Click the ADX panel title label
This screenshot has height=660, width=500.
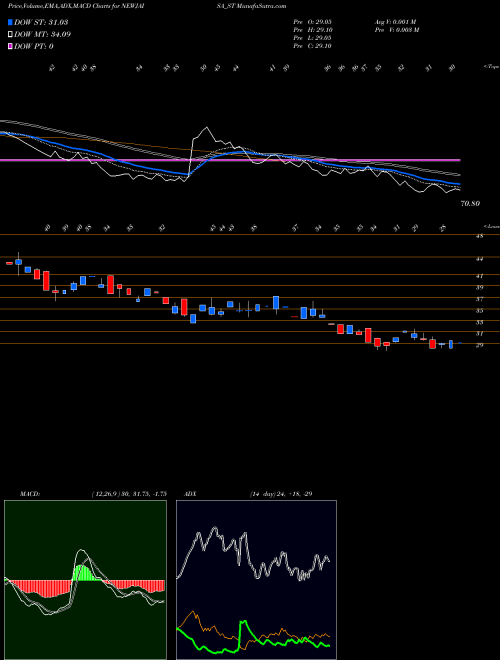190,494
